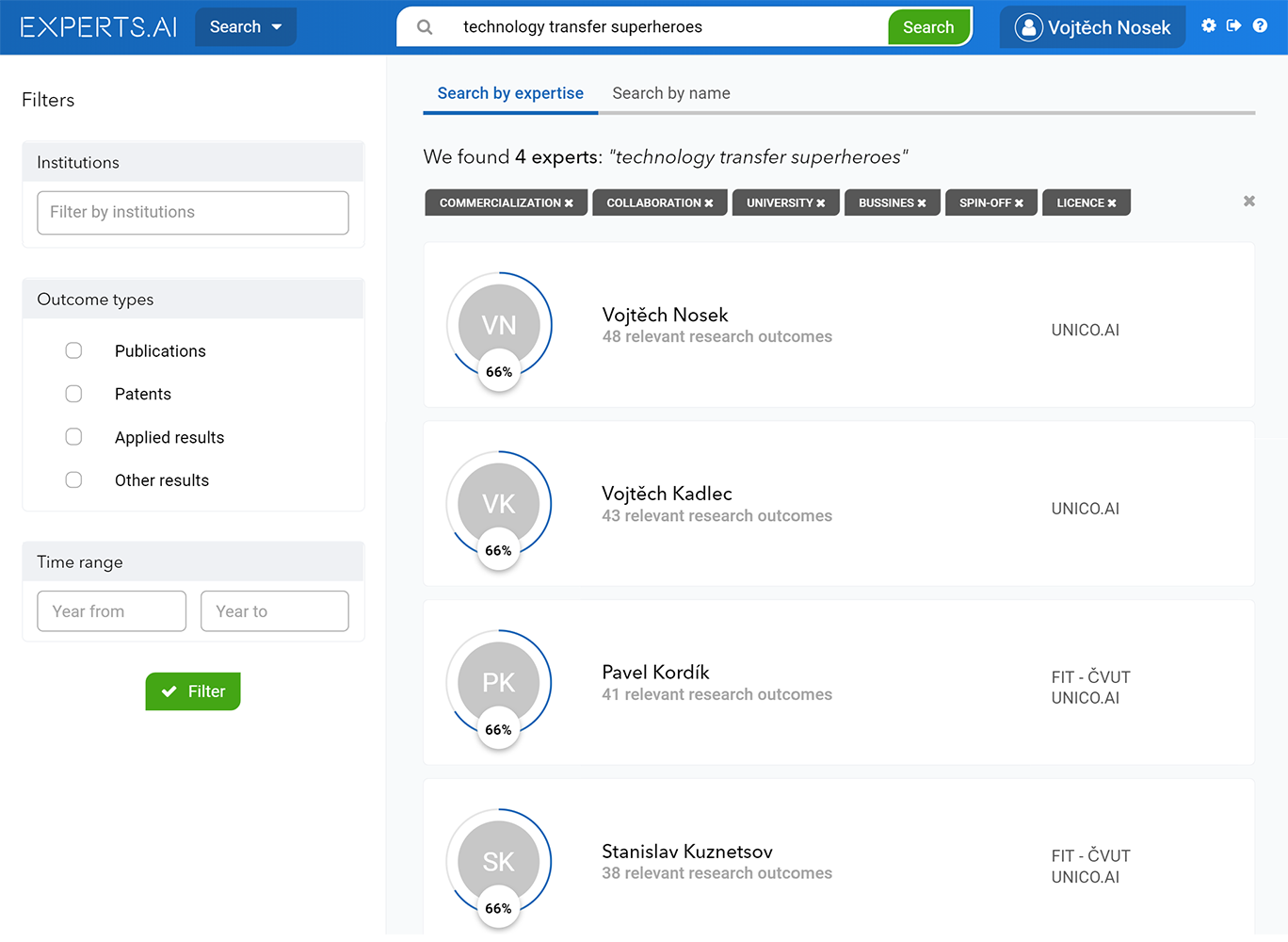Check the Publications checkbox
The width and height of the screenshot is (1288, 942).
73,350
